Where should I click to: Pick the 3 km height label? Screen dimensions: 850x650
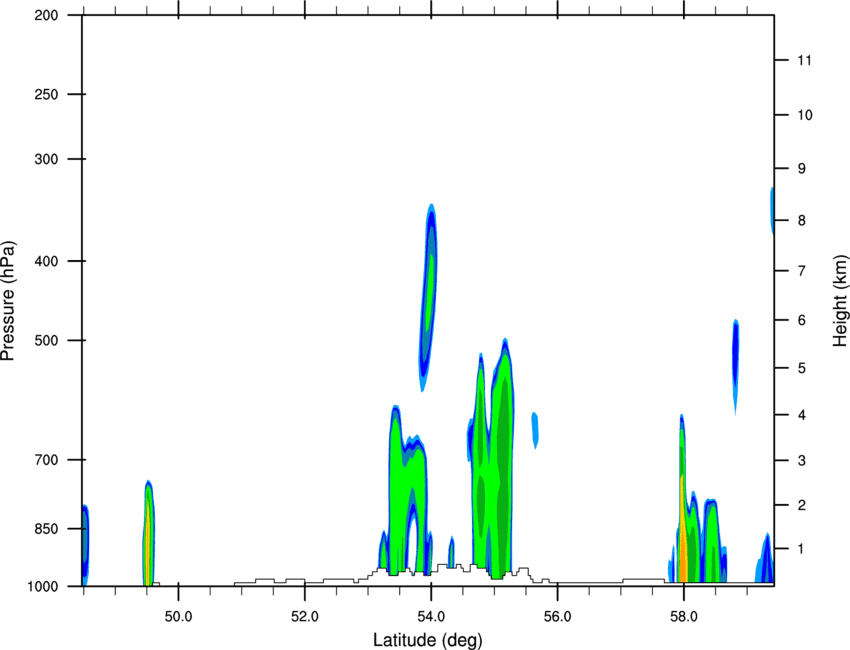click(802, 461)
